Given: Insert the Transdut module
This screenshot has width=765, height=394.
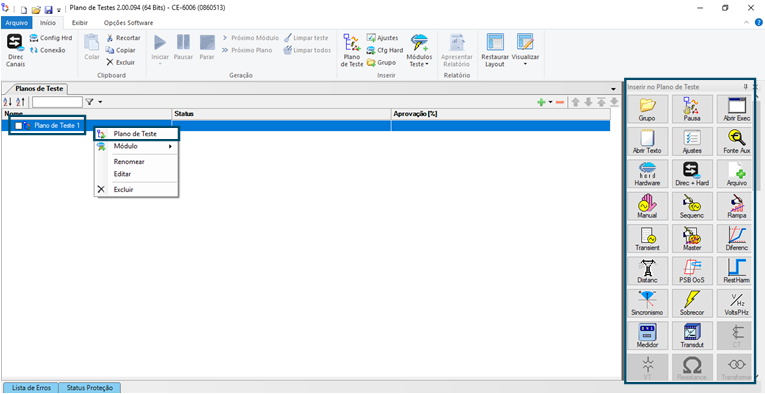Looking at the screenshot, I should click(x=692, y=335).
